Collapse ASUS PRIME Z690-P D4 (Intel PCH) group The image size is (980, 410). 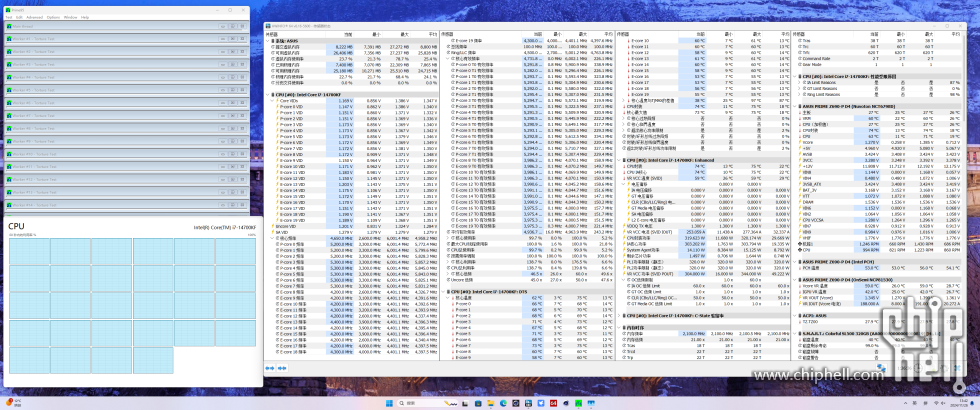795,261
